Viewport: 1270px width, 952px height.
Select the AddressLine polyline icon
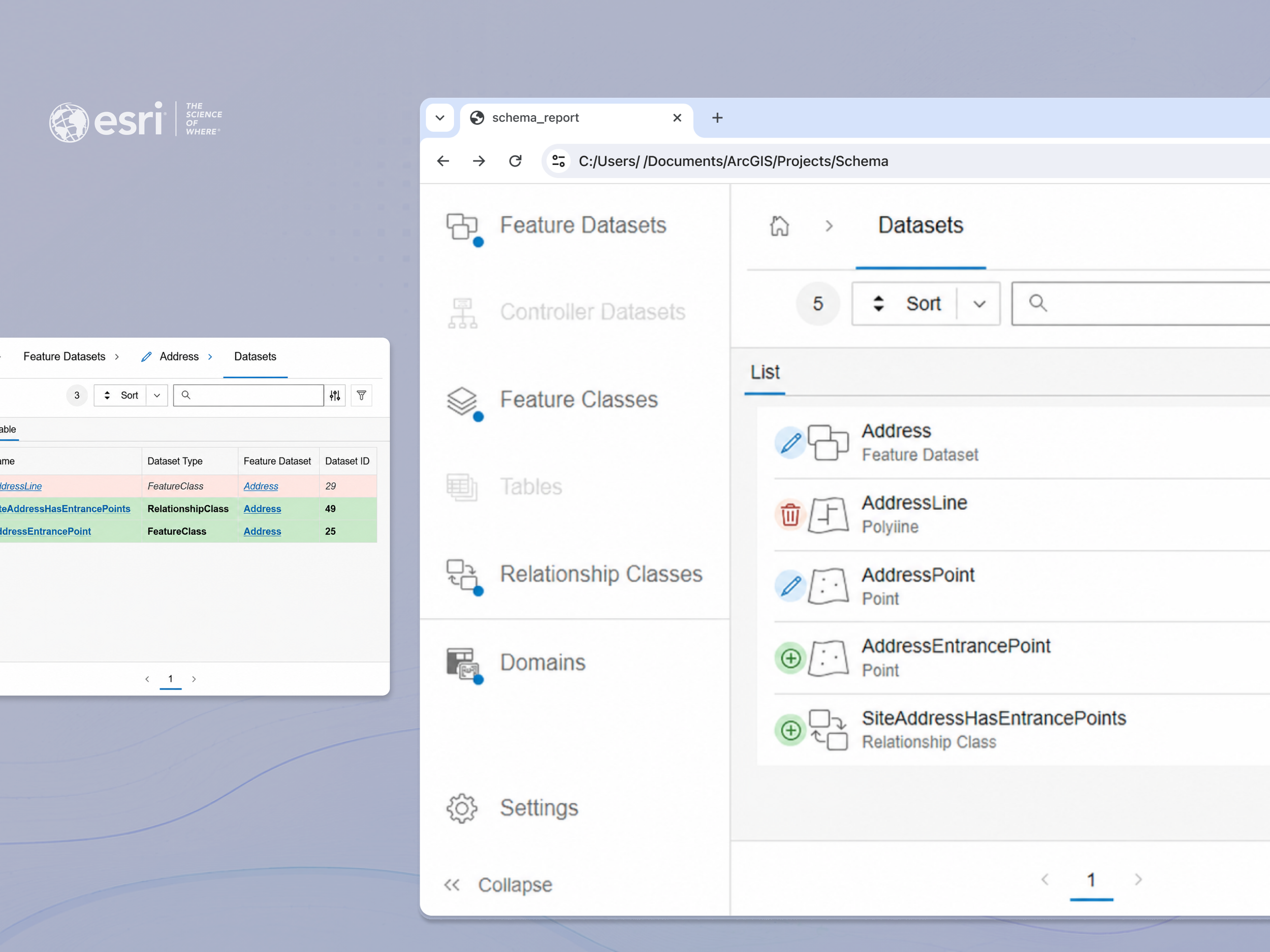tap(828, 515)
